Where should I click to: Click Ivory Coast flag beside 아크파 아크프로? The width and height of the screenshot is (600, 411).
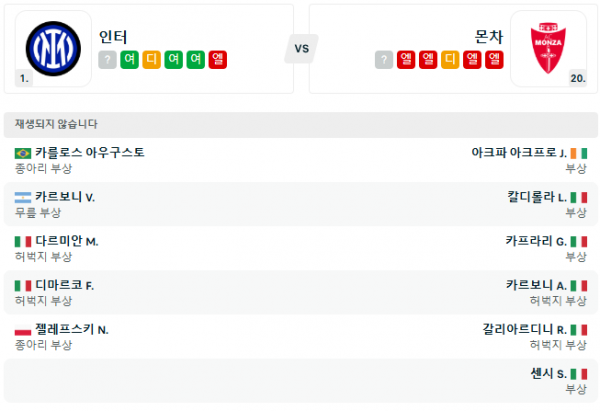(x=579, y=153)
